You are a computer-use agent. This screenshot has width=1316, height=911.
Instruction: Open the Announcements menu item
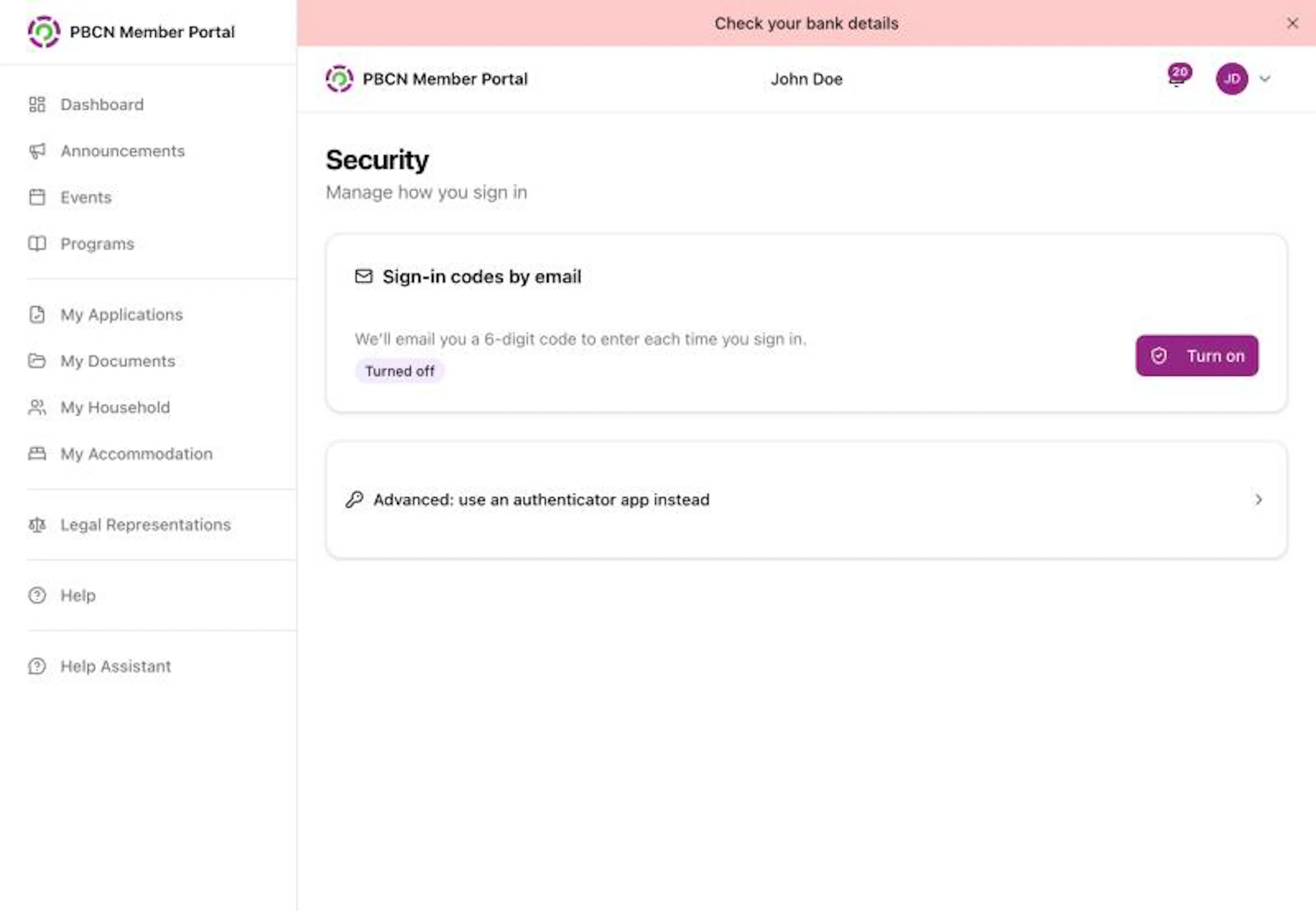(x=123, y=151)
